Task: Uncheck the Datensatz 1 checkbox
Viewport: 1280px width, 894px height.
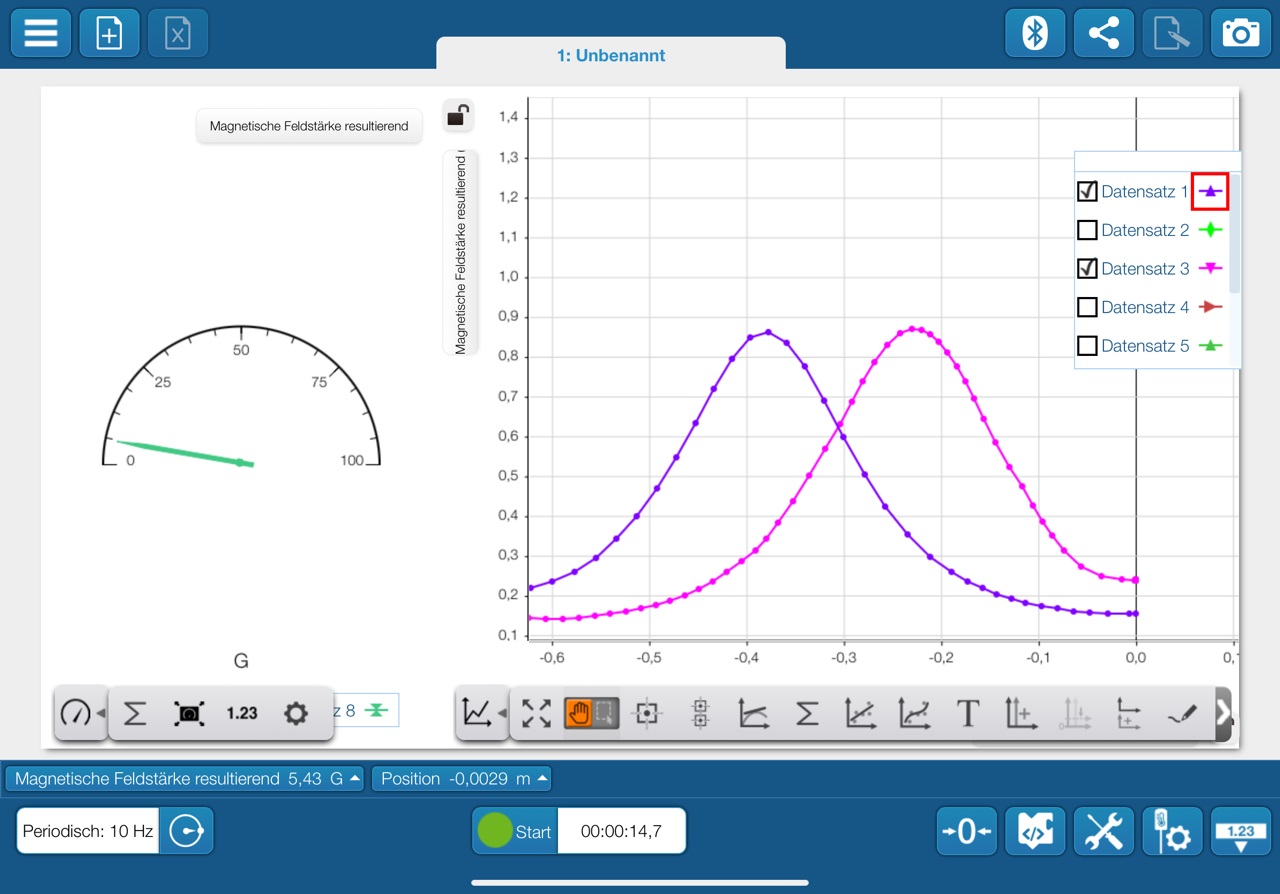Action: click(x=1087, y=191)
